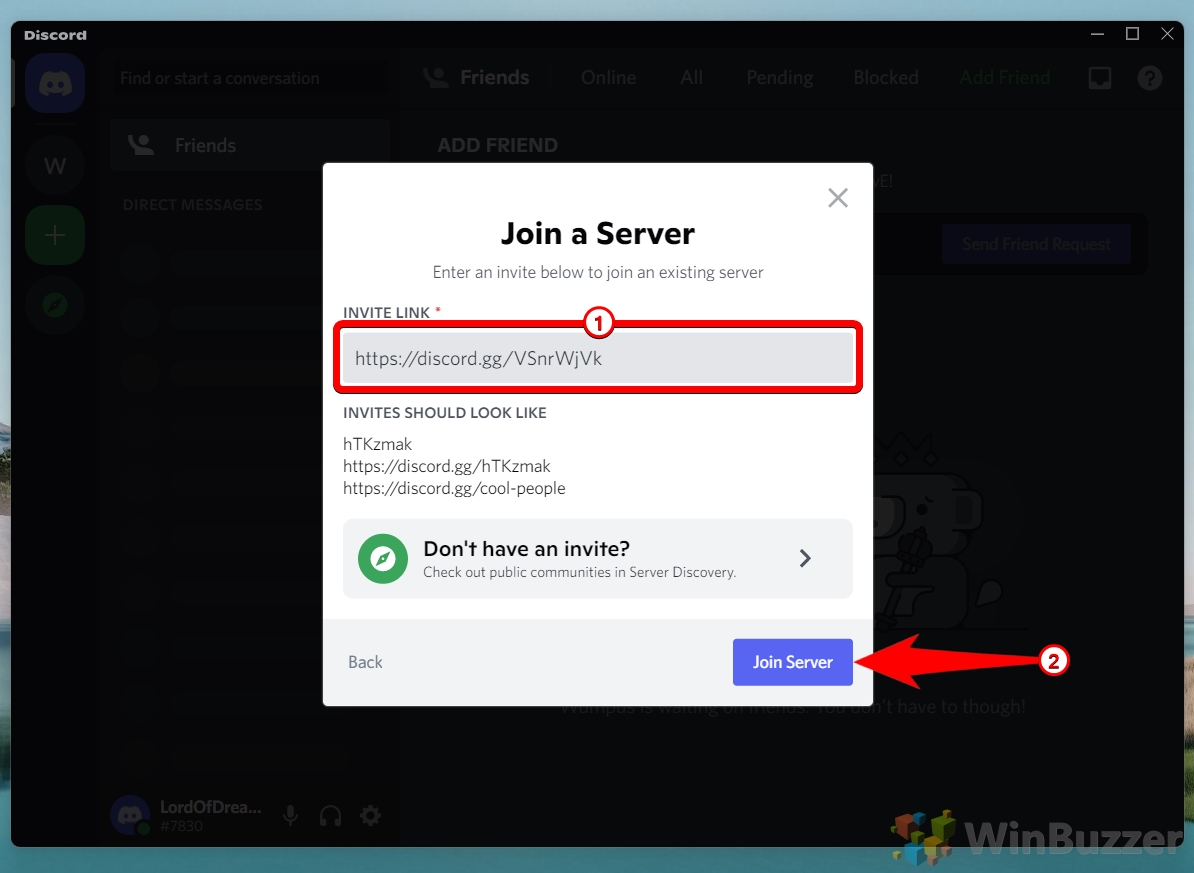Screen dimensions: 1194x873
Task: Maximize the Discord window
Action: pyautogui.click(x=1132, y=34)
